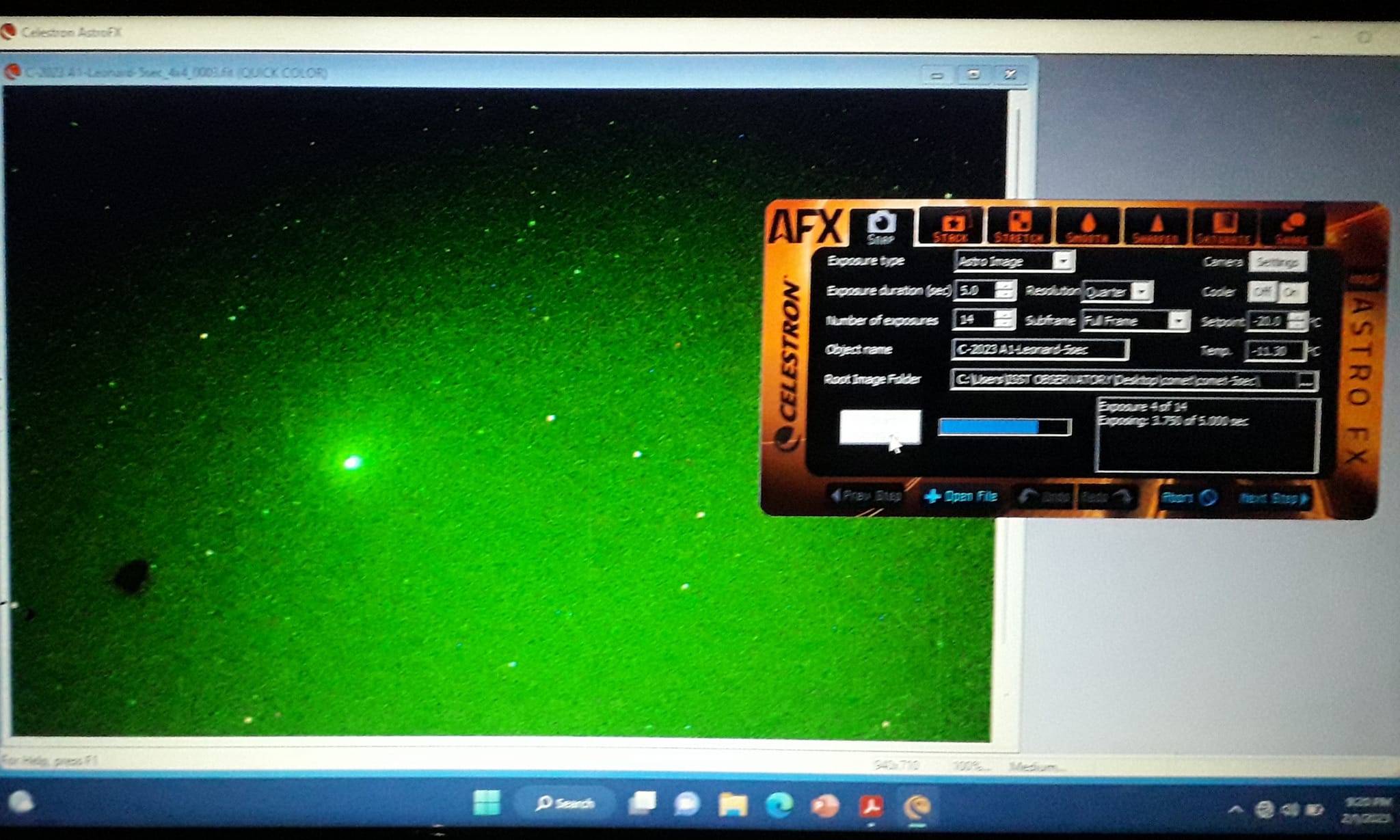The width and height of the screenshot is (1400, 840).
Task: Abort the current exposure
Action: (1189, 498)
